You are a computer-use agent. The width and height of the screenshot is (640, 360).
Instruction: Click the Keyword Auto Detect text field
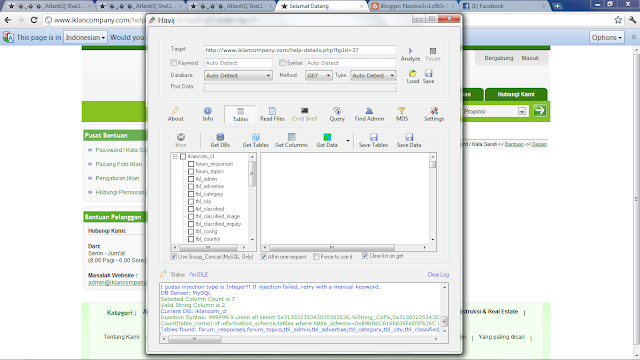tap(238, 63)
